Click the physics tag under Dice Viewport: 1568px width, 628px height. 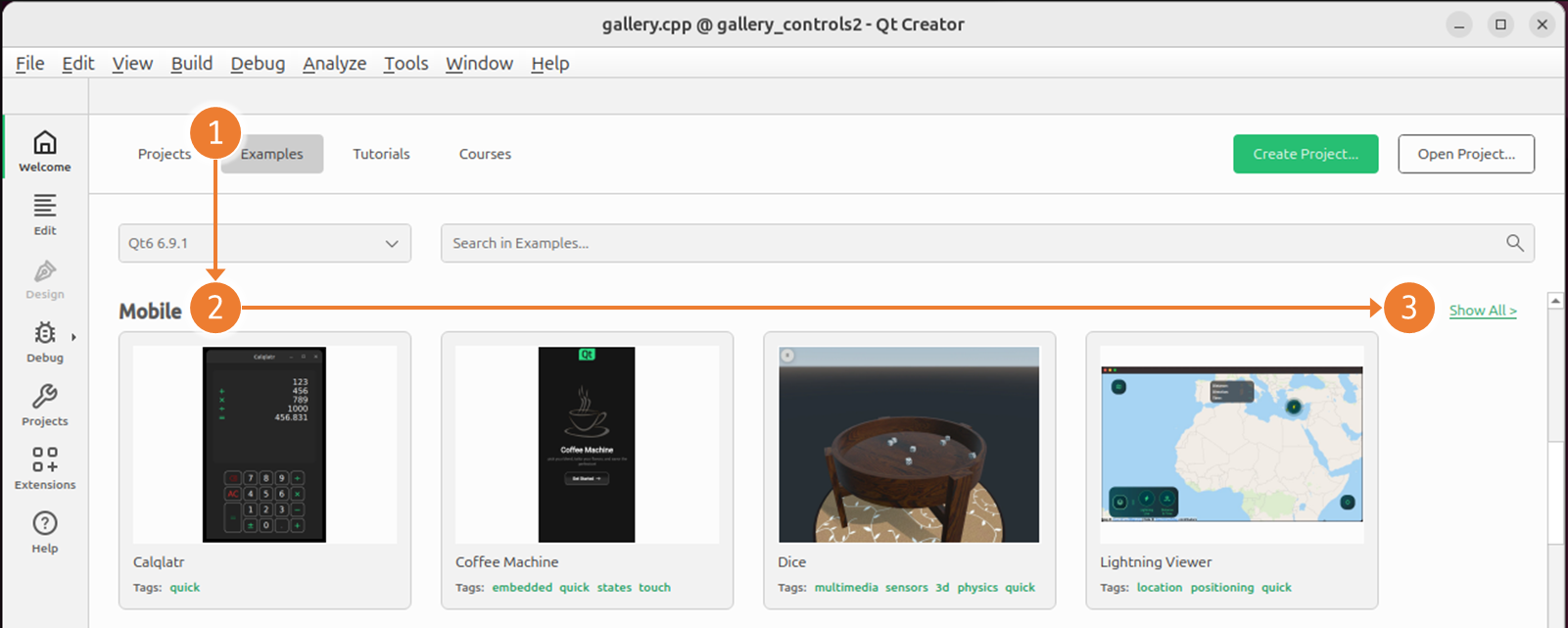977,588
